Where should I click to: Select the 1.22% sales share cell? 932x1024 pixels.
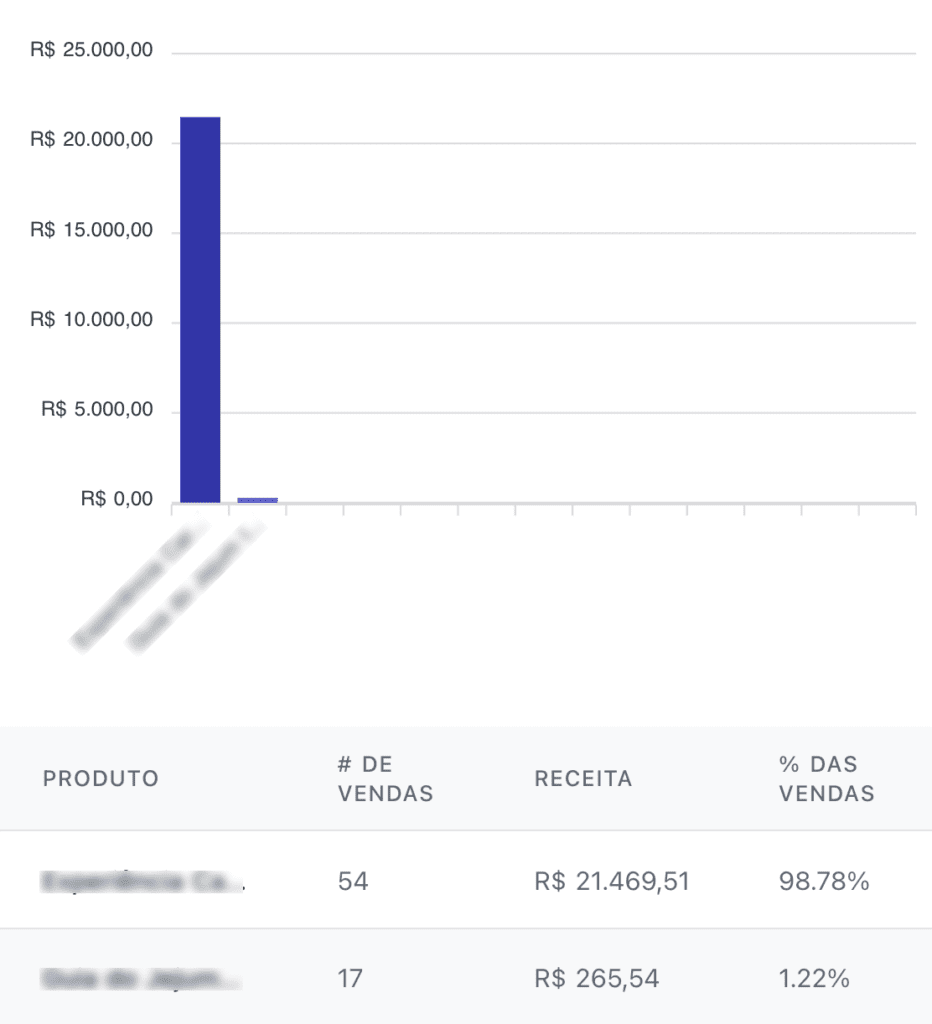click(x=814, y=978)
